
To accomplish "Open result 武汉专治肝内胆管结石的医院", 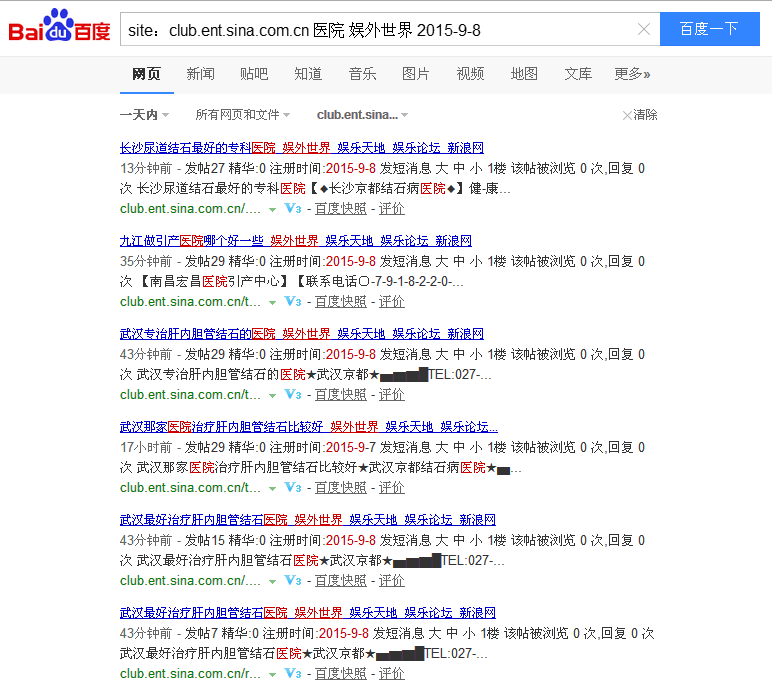I will tap(301, 334).
